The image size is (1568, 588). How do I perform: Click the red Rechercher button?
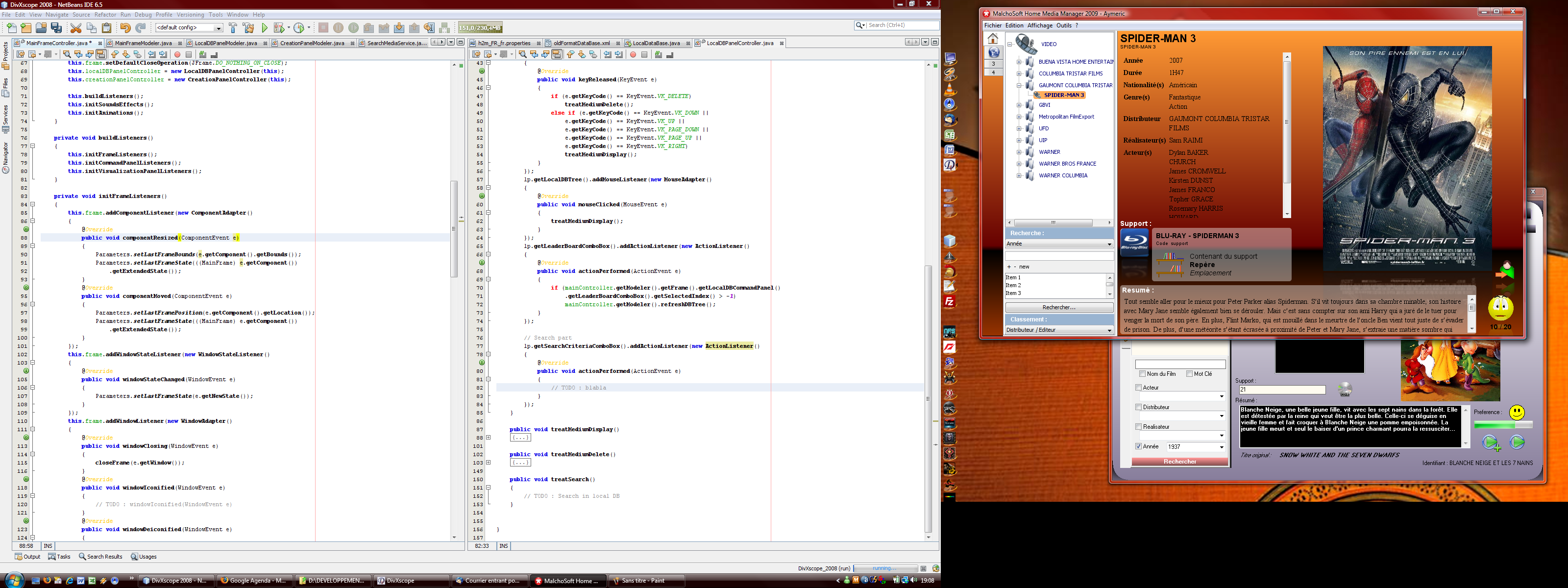(1179, 462)
